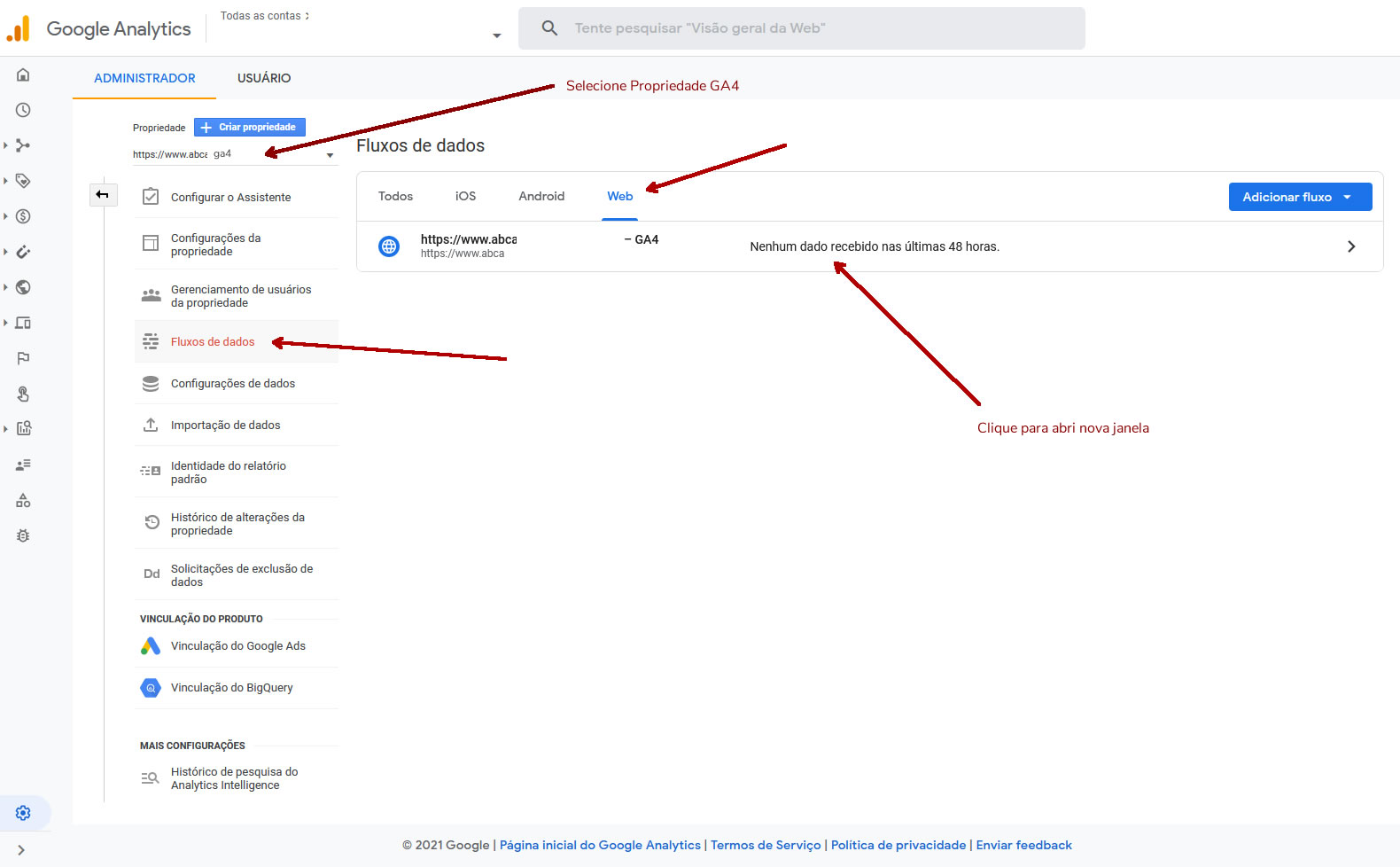Open the Audiences person-list icon in sidebar
This screenshot has height=867, width=1400.
click(23, 465)
